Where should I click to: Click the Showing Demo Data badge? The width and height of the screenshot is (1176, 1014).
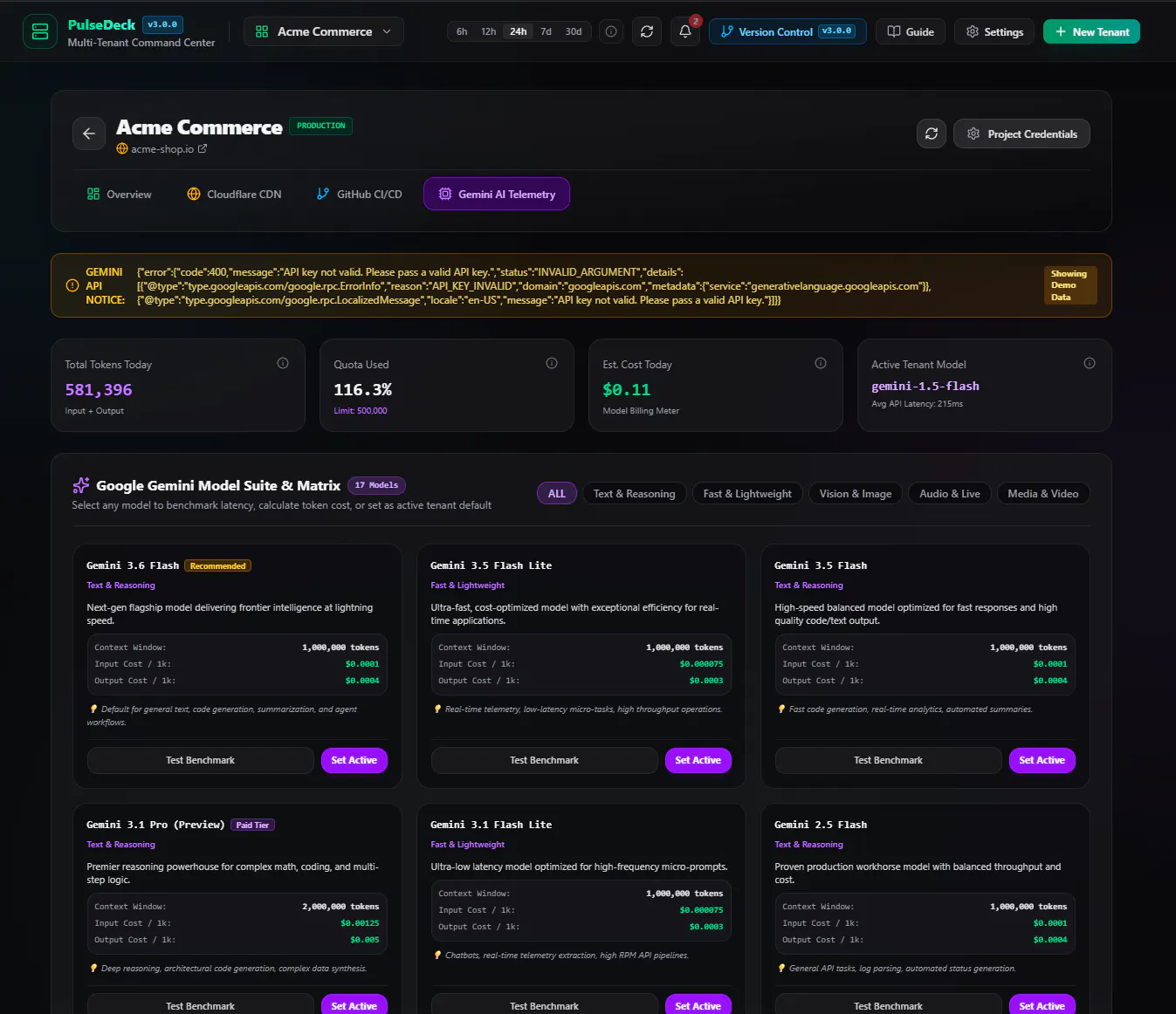(x=1070, y=285)
